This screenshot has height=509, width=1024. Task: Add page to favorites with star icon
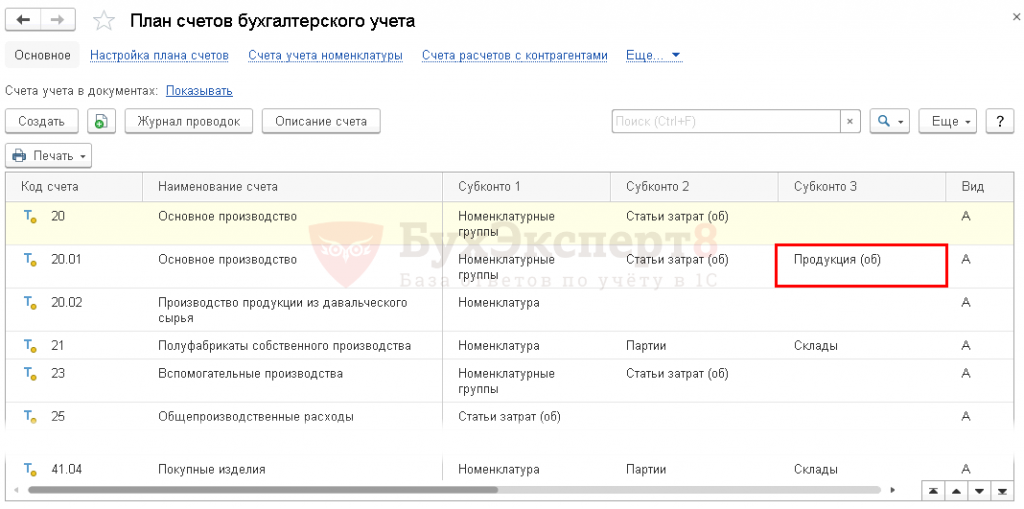103,21
